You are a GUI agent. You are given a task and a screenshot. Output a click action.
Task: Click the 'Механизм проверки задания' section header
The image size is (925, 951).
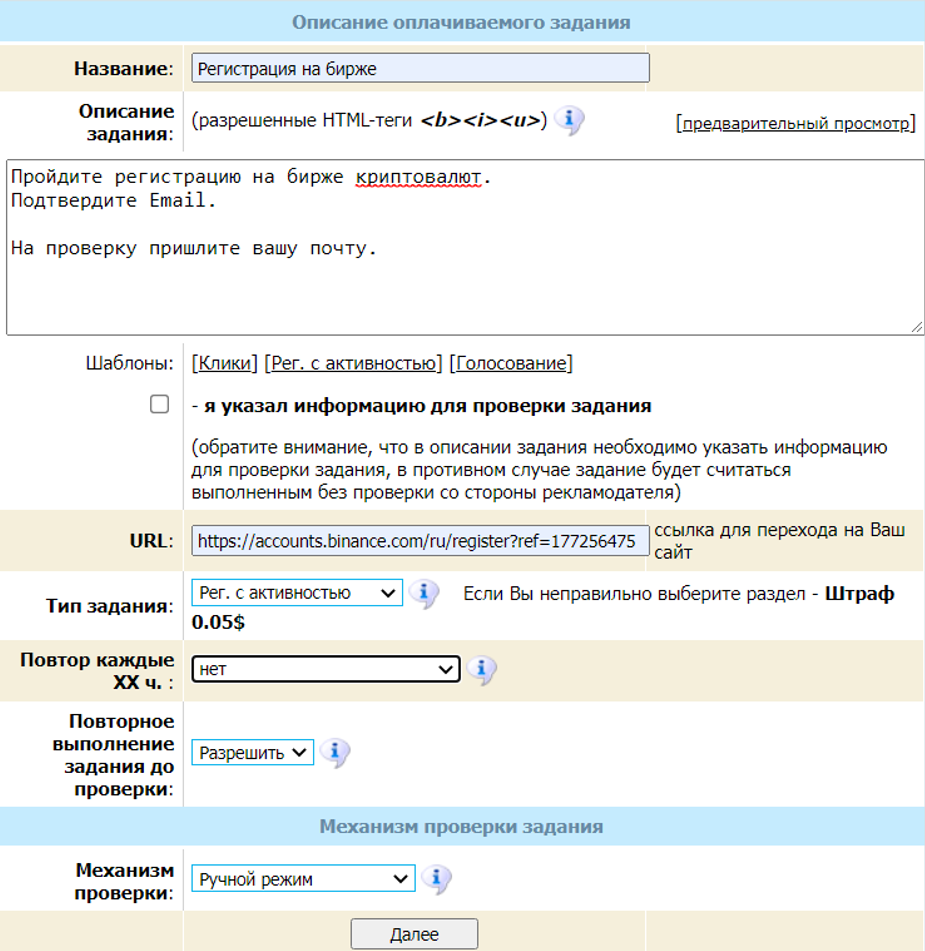[461, 827]
